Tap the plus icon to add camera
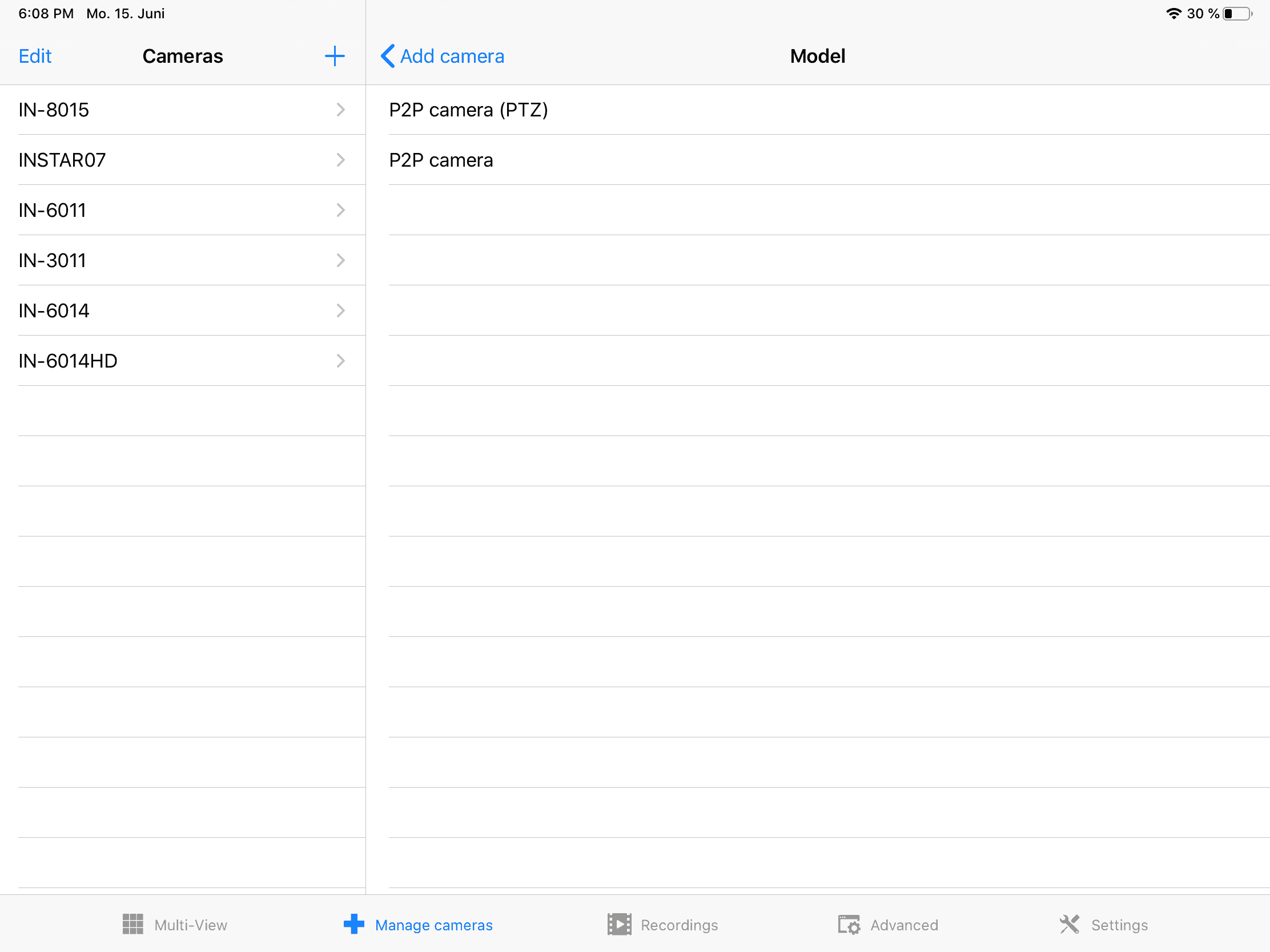The height and width of the screenshot is (952, 1270). coord(334,57)
